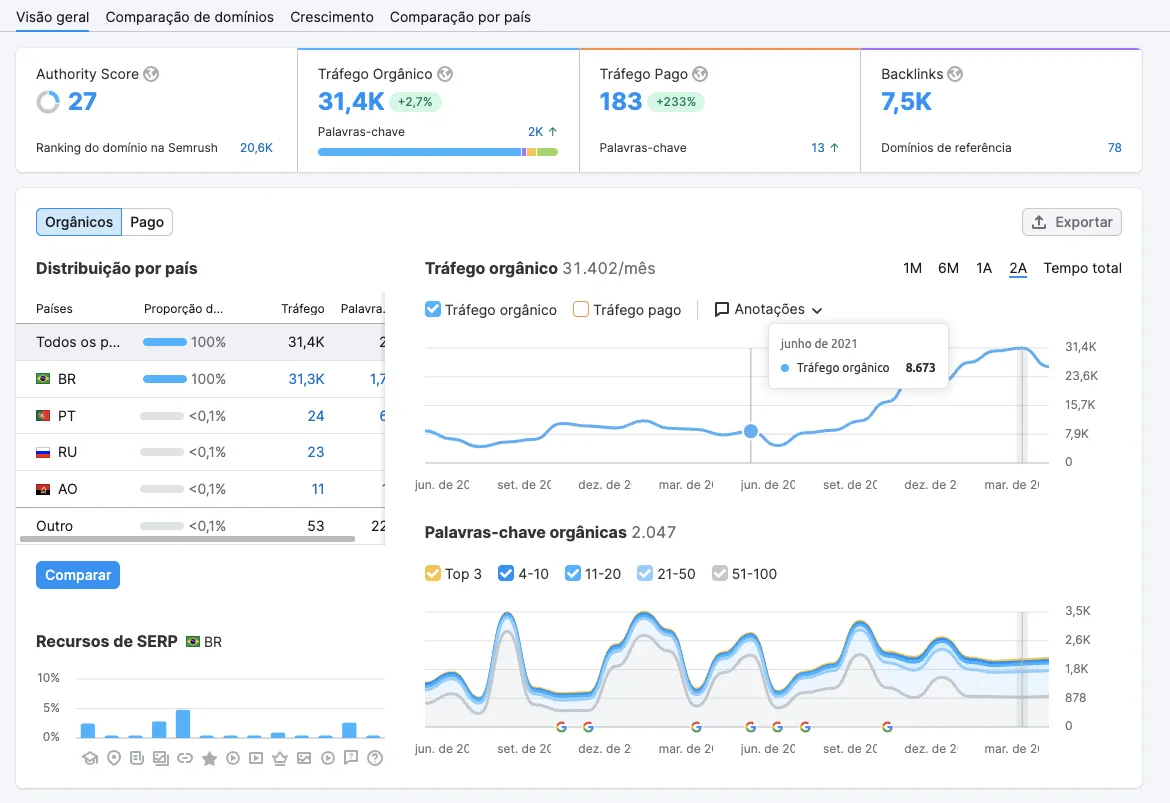This screenshot has height=803, width=1170.
Task: Click the Portugal flag in the PT row
Action: coord(43,416)
